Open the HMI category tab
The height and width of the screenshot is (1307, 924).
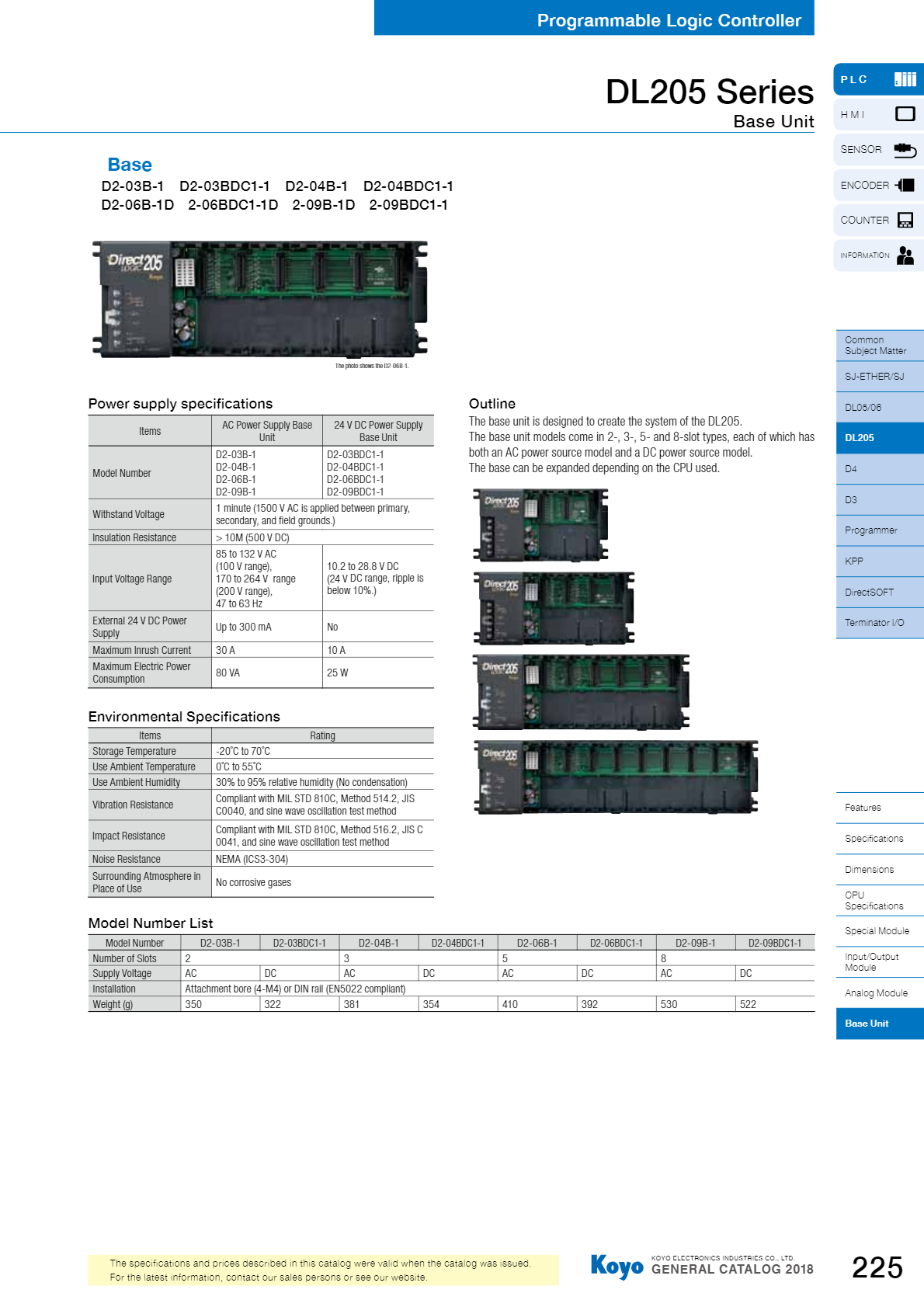coord(878,114)
